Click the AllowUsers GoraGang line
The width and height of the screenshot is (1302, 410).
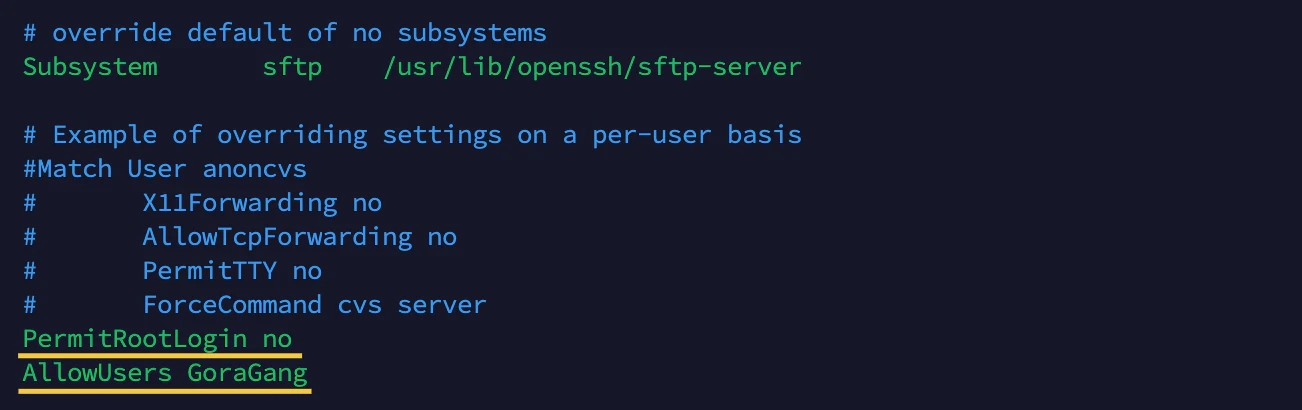click(x=165, y=373)
